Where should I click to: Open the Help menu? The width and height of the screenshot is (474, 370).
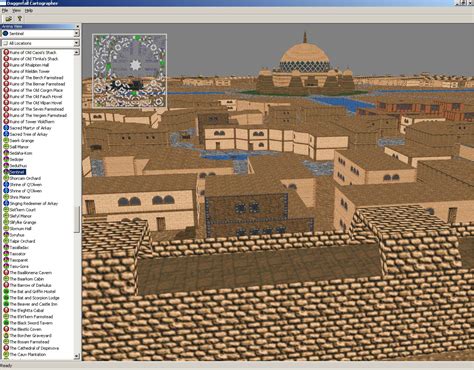click(29, 10)
